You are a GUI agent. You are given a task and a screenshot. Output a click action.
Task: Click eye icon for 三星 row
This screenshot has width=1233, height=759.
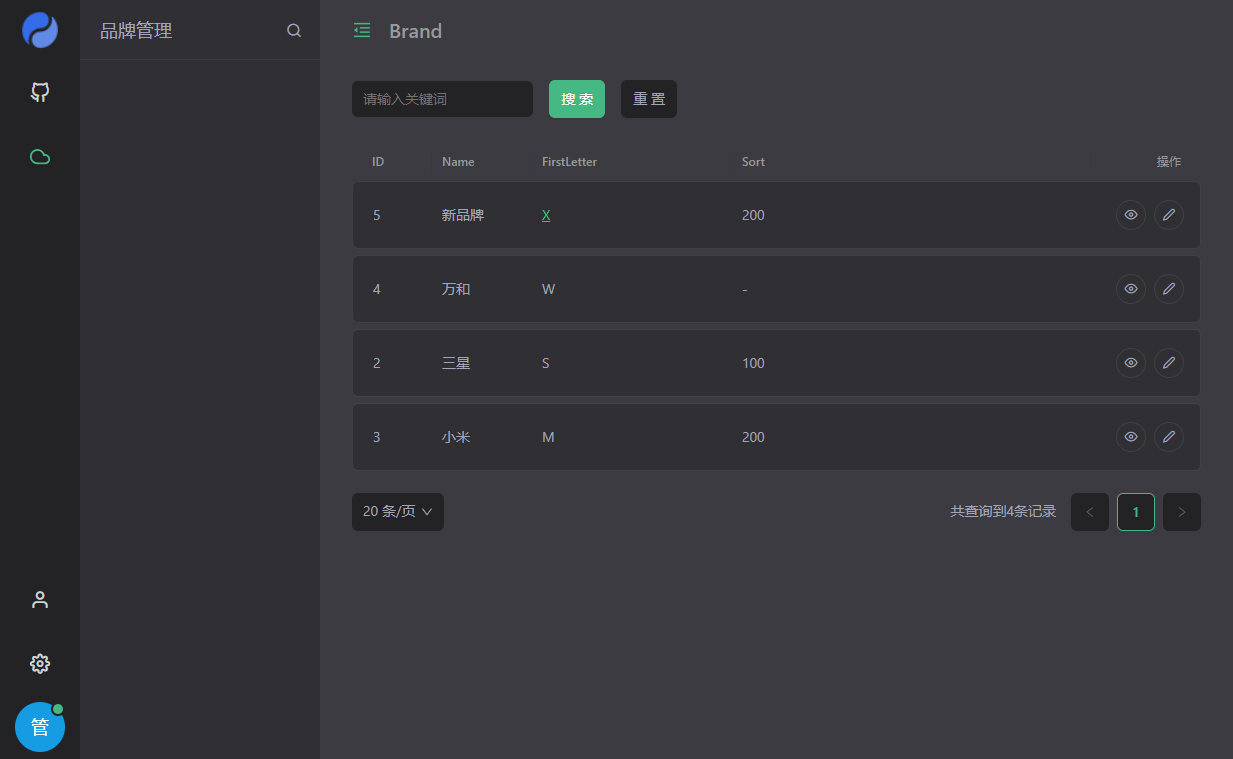1130,363
